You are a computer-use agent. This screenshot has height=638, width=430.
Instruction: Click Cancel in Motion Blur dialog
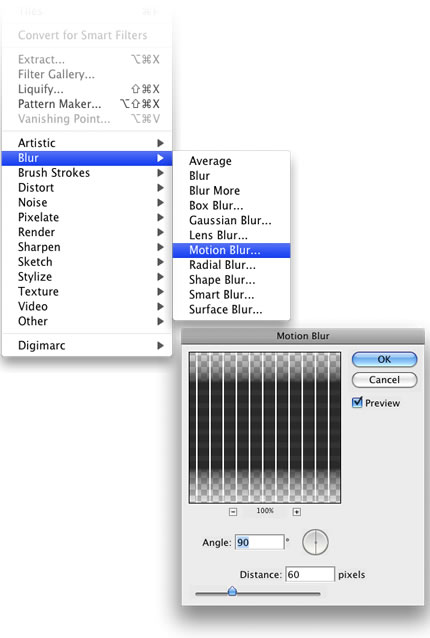click(384, 380)
